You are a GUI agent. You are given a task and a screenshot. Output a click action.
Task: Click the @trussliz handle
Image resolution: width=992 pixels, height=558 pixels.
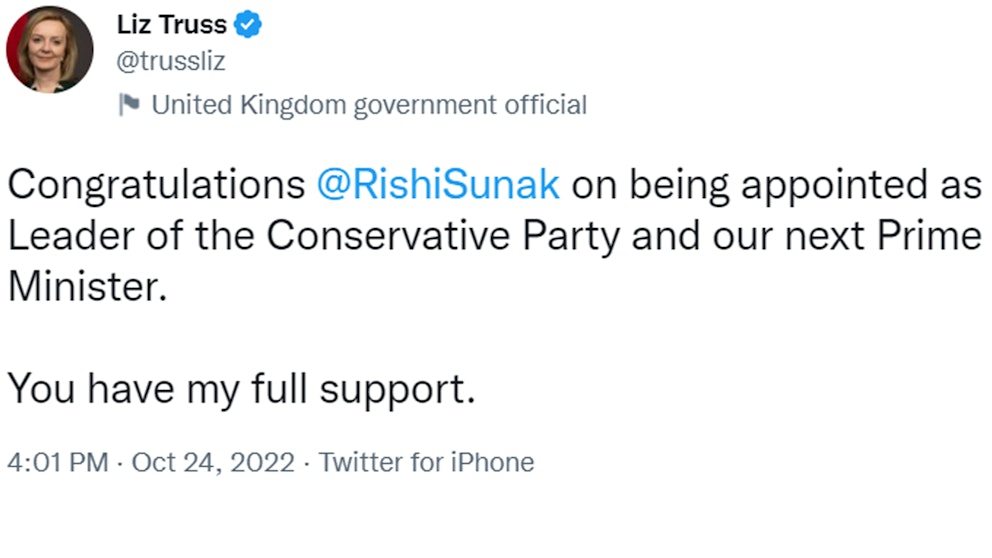(x=171, y=62)
